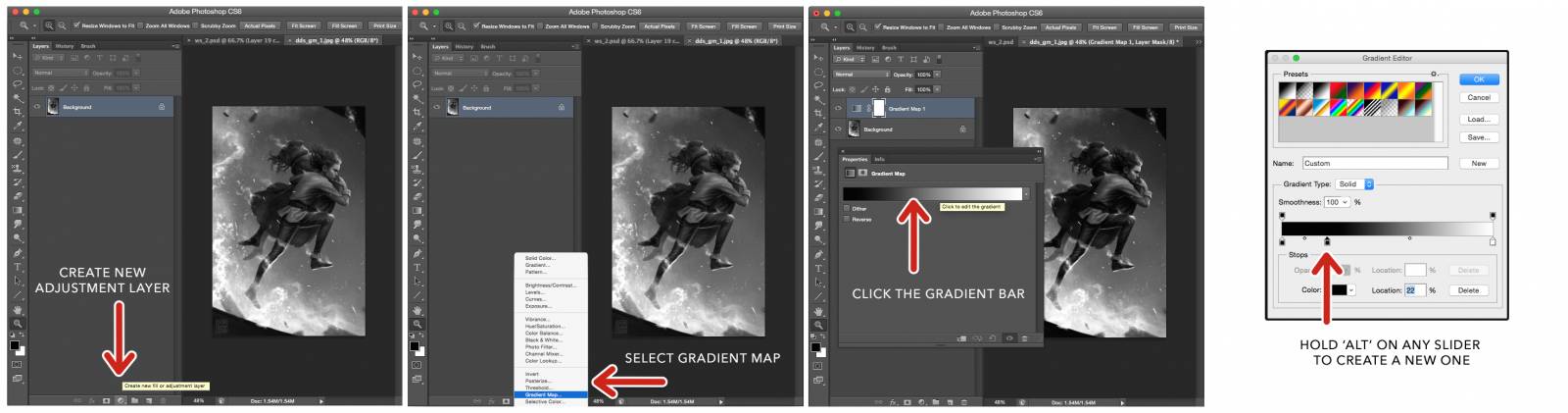
Task: Click the clip-to-layer icon in Properties panel footer
Action: tap(962, 338)
